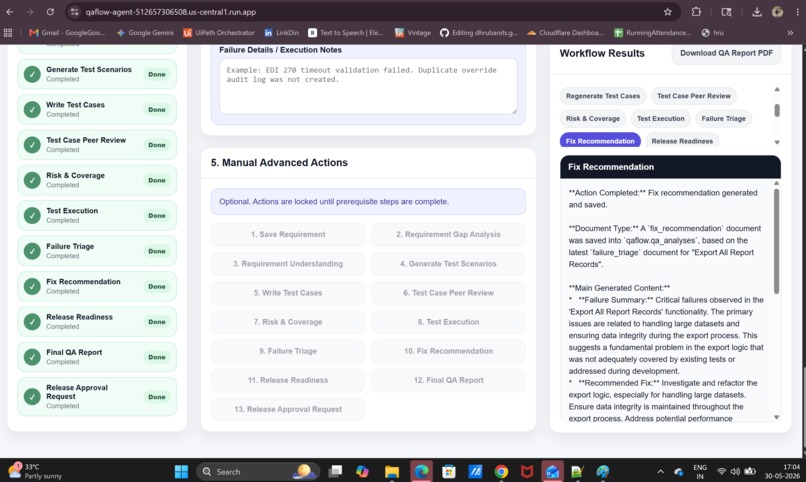Click the textarea resize handle corner
806x482 pixels.
coord(514,110)
